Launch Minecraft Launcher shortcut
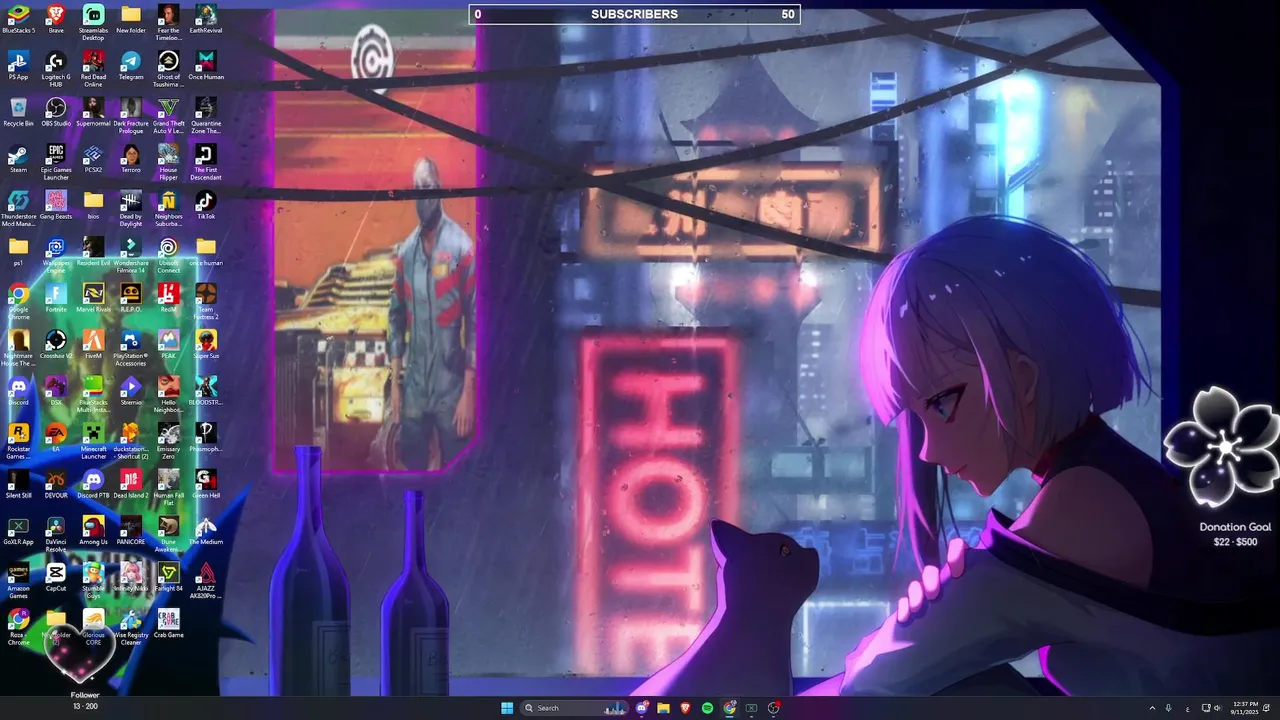 (x=93, y=433)
